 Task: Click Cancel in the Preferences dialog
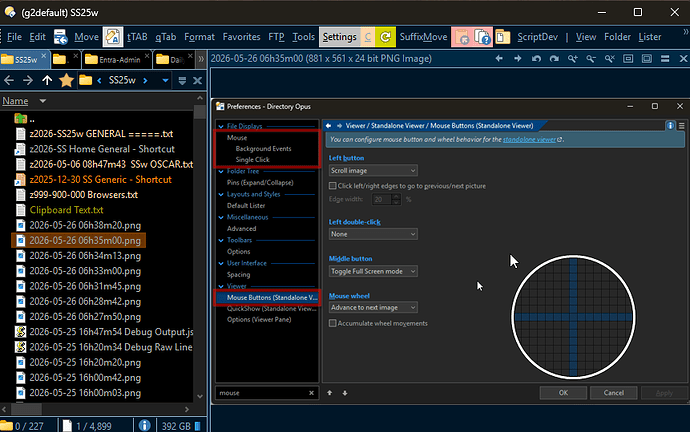(x=613, y=393)
